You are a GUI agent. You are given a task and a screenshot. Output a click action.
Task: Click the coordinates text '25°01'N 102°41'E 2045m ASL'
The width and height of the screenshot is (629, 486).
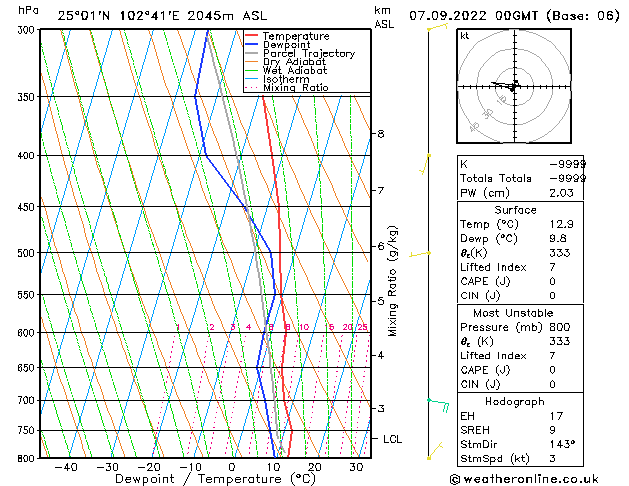tap(162, 16)
